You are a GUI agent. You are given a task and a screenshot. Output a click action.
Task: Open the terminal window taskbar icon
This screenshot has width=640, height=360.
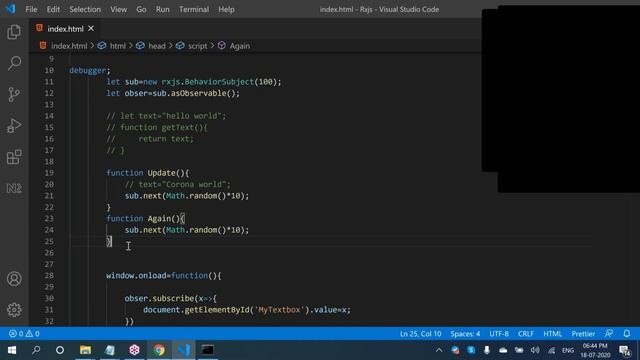coord(208,350)
